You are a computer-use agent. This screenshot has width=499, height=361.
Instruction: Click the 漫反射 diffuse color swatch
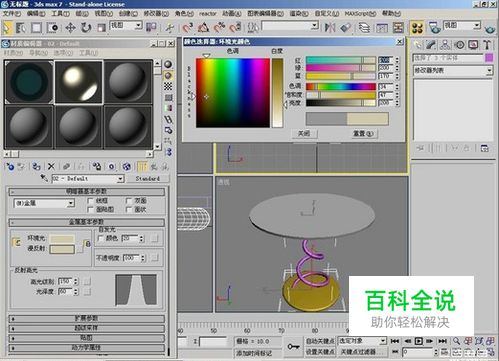click(62, 249)
